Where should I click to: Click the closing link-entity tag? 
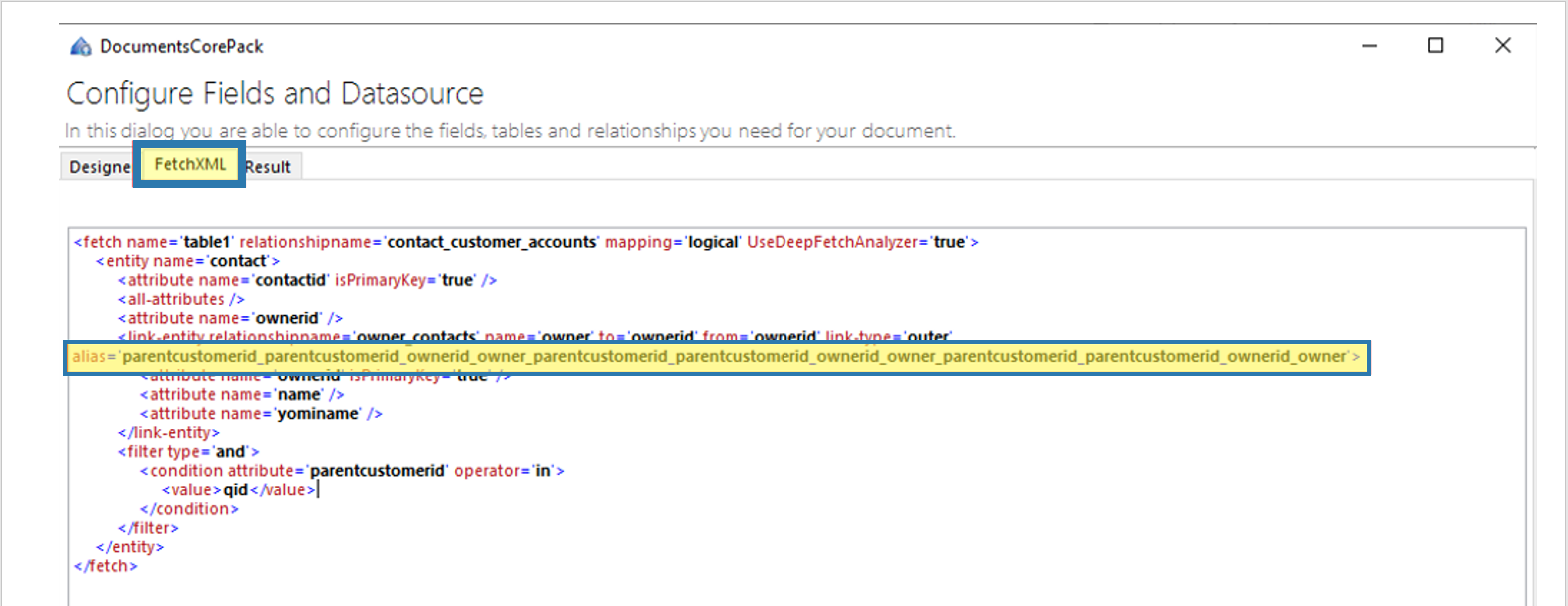168,433
